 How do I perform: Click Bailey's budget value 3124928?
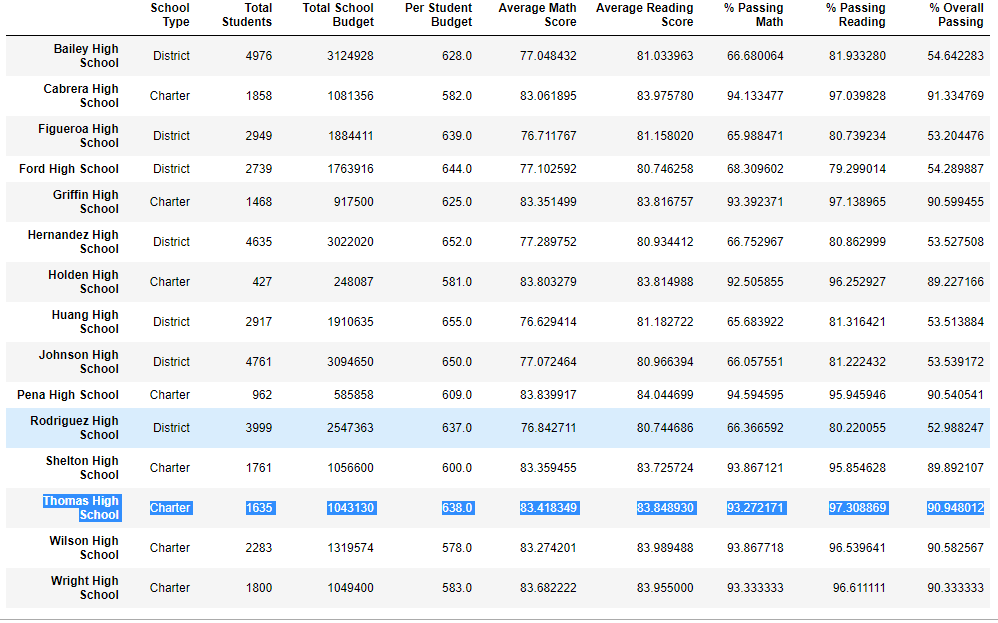(351, 56)
